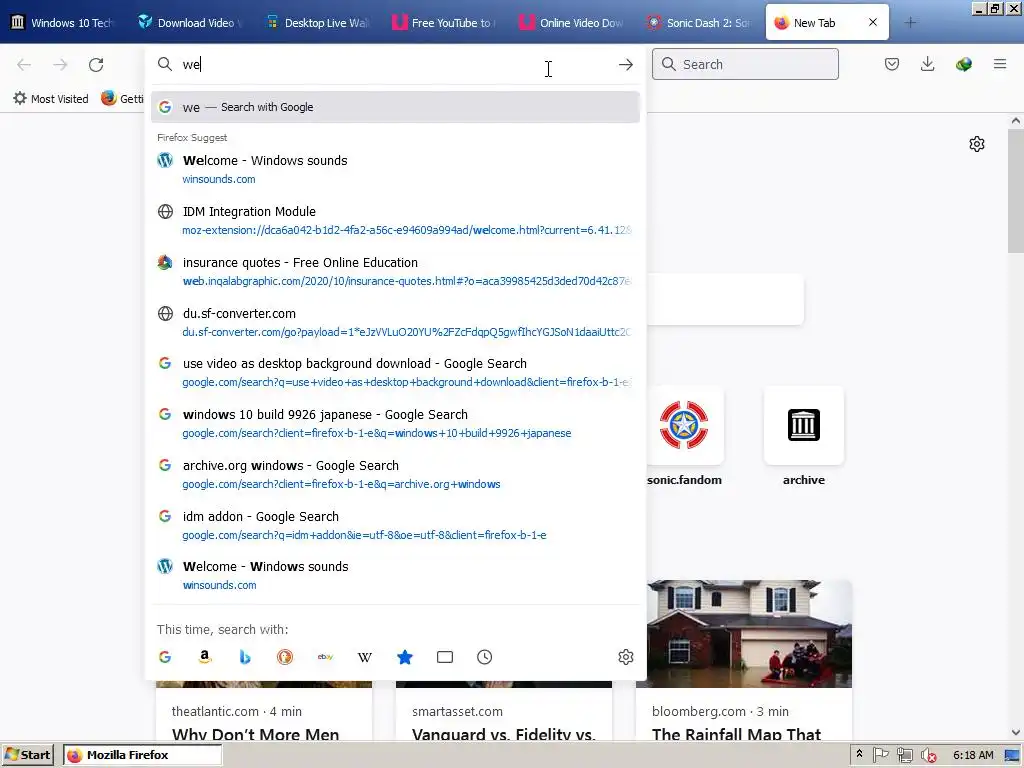
Task: Click the toolbar Search box
Action: tap(745, 64)
